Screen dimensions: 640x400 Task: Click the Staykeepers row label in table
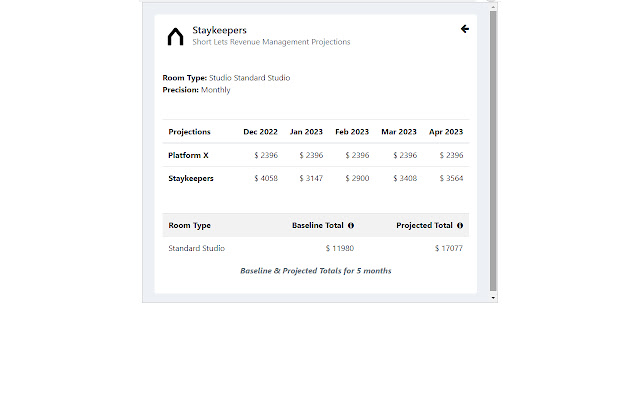[x=191, y=178]
